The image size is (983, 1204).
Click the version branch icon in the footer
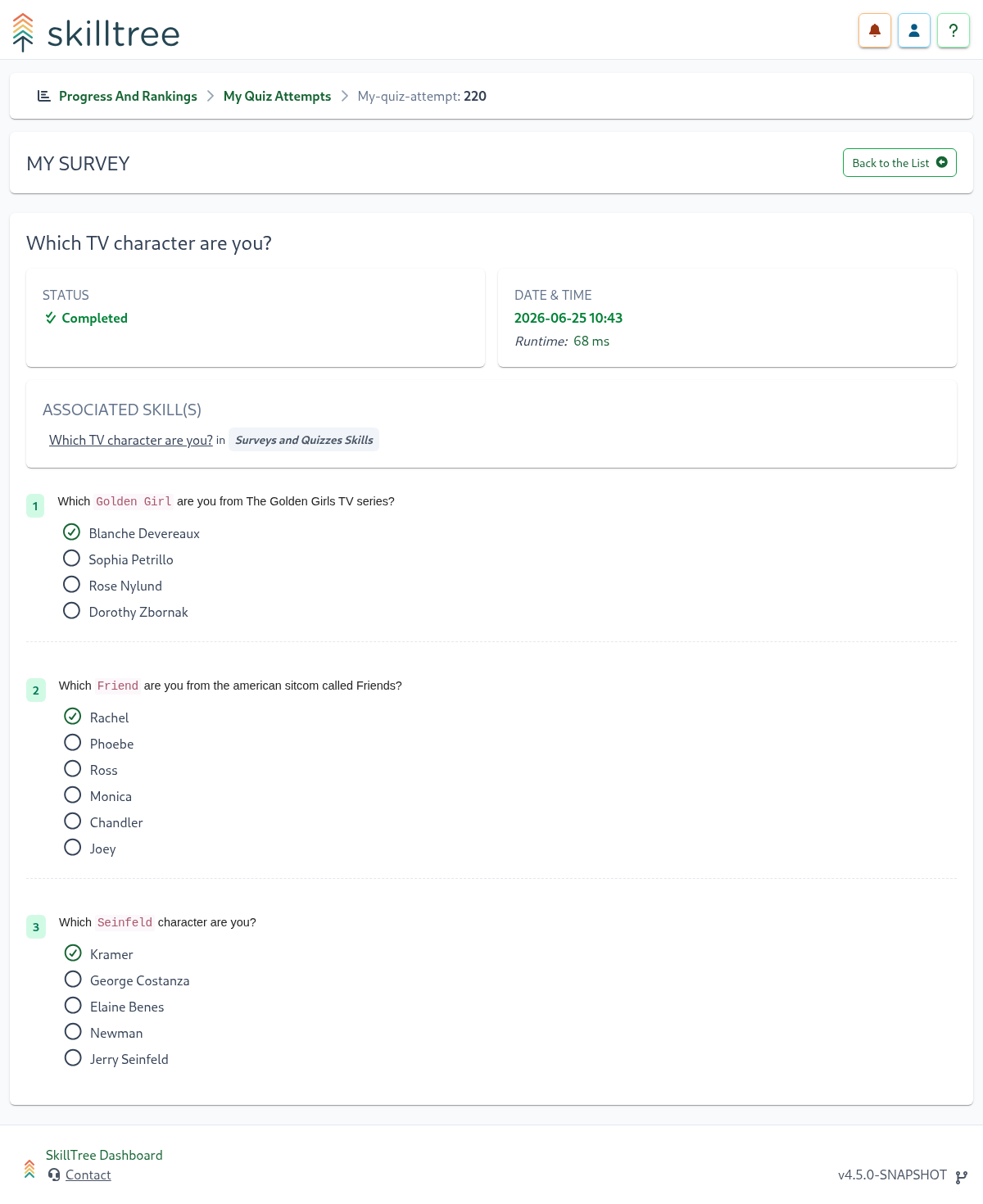click(x=962, y=1176)
